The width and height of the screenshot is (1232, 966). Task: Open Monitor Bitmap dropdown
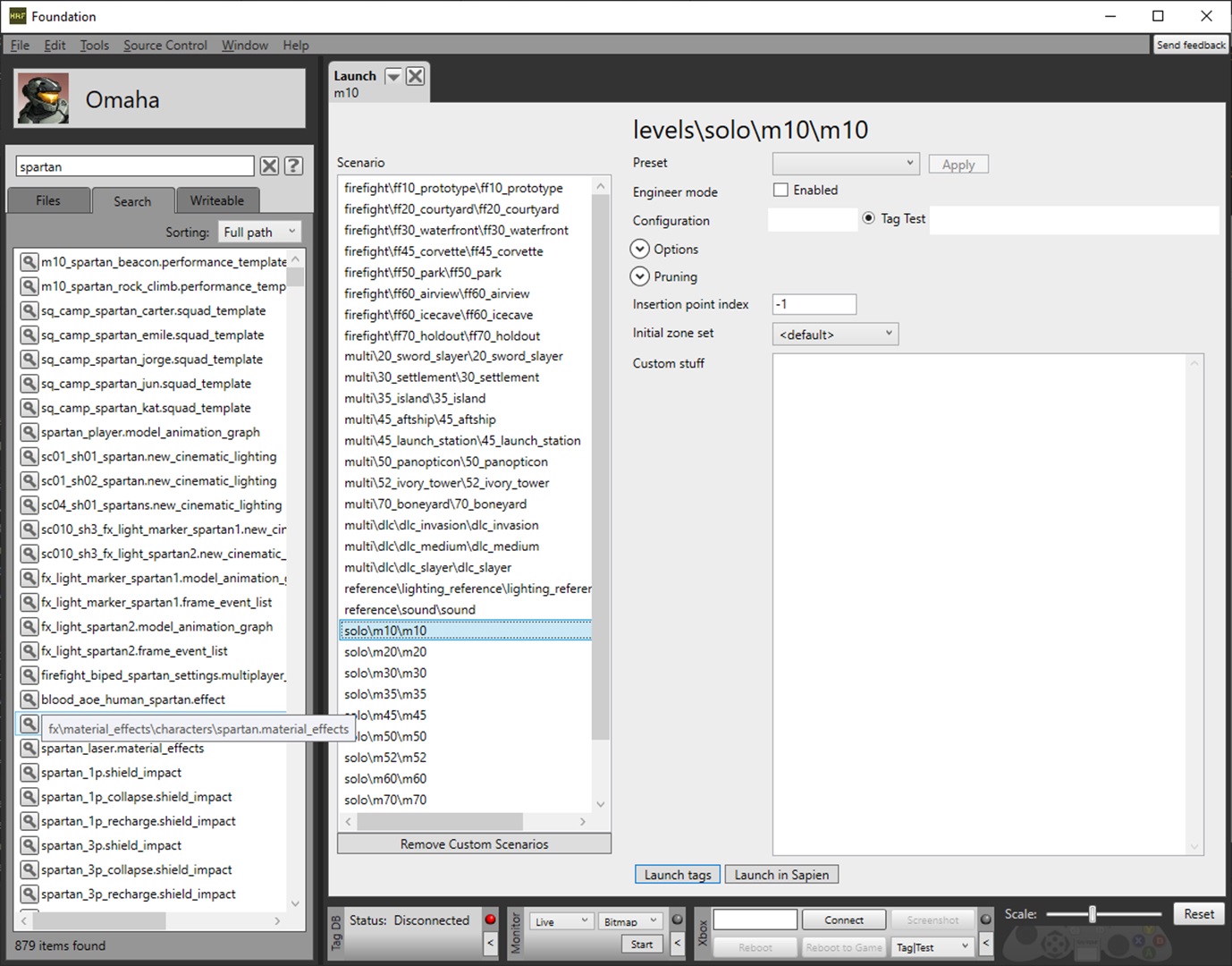click(x=630, y=921)
